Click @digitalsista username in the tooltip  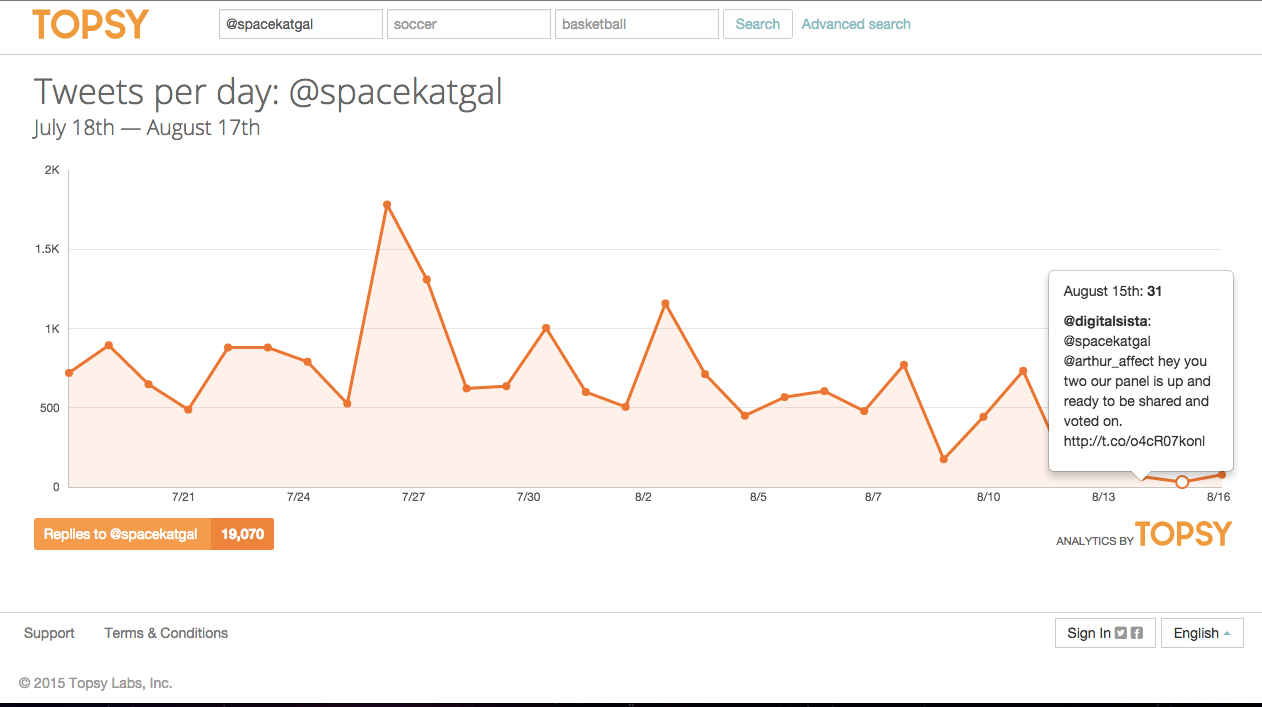(1105, 321)
